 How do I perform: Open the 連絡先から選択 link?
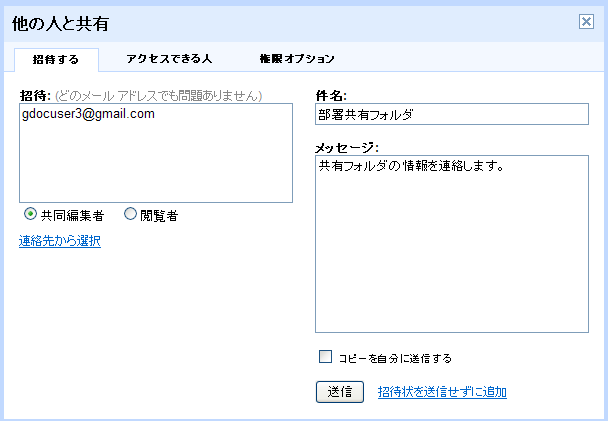point(59,240)
